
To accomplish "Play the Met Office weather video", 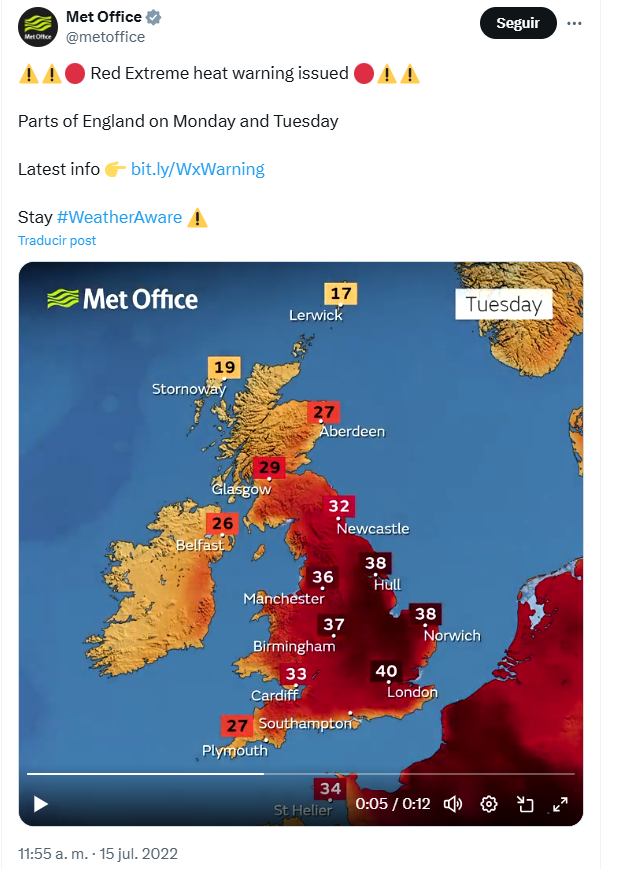I will 40,804.
